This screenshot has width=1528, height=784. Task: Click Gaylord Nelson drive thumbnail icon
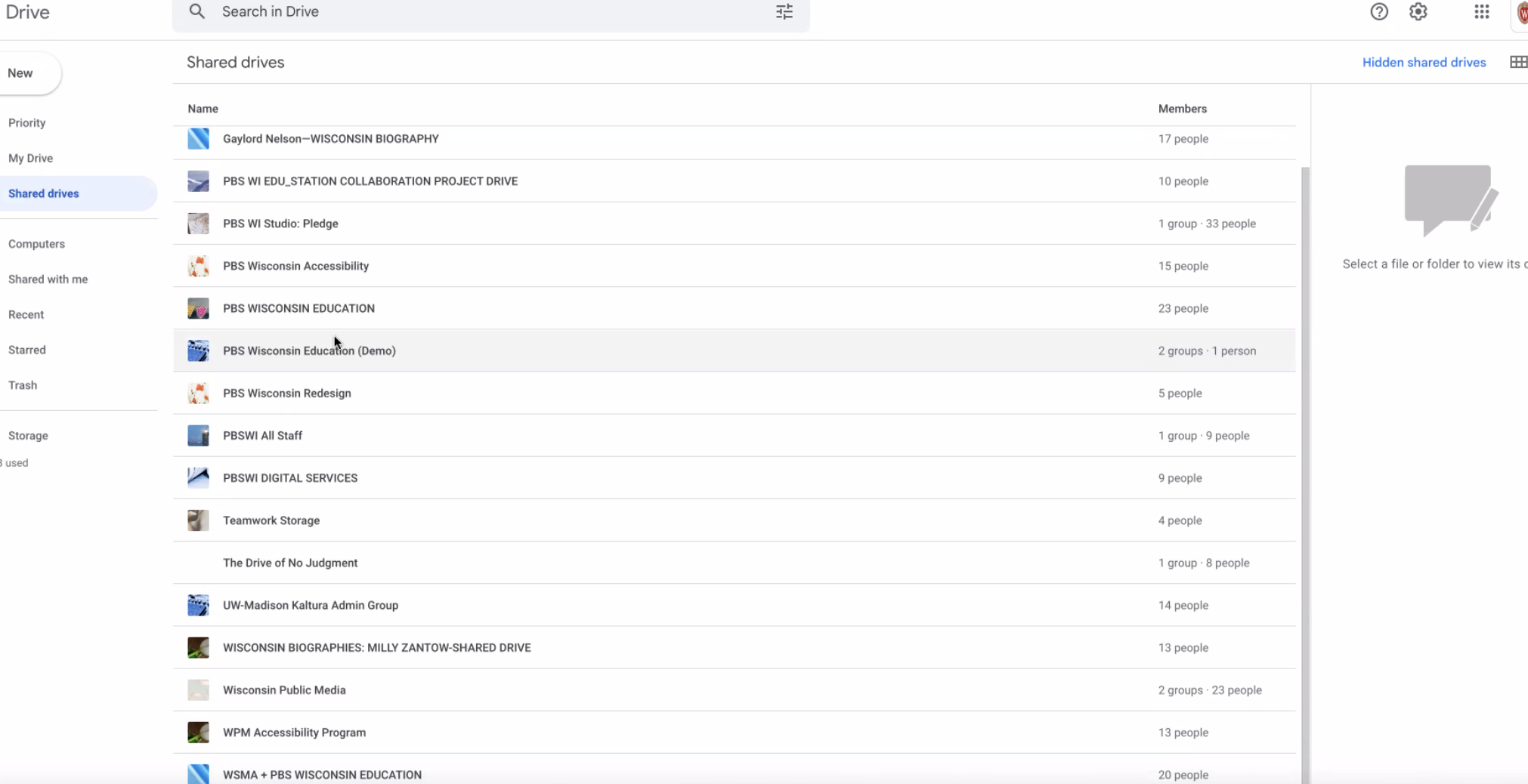click(x=198, y=138)
